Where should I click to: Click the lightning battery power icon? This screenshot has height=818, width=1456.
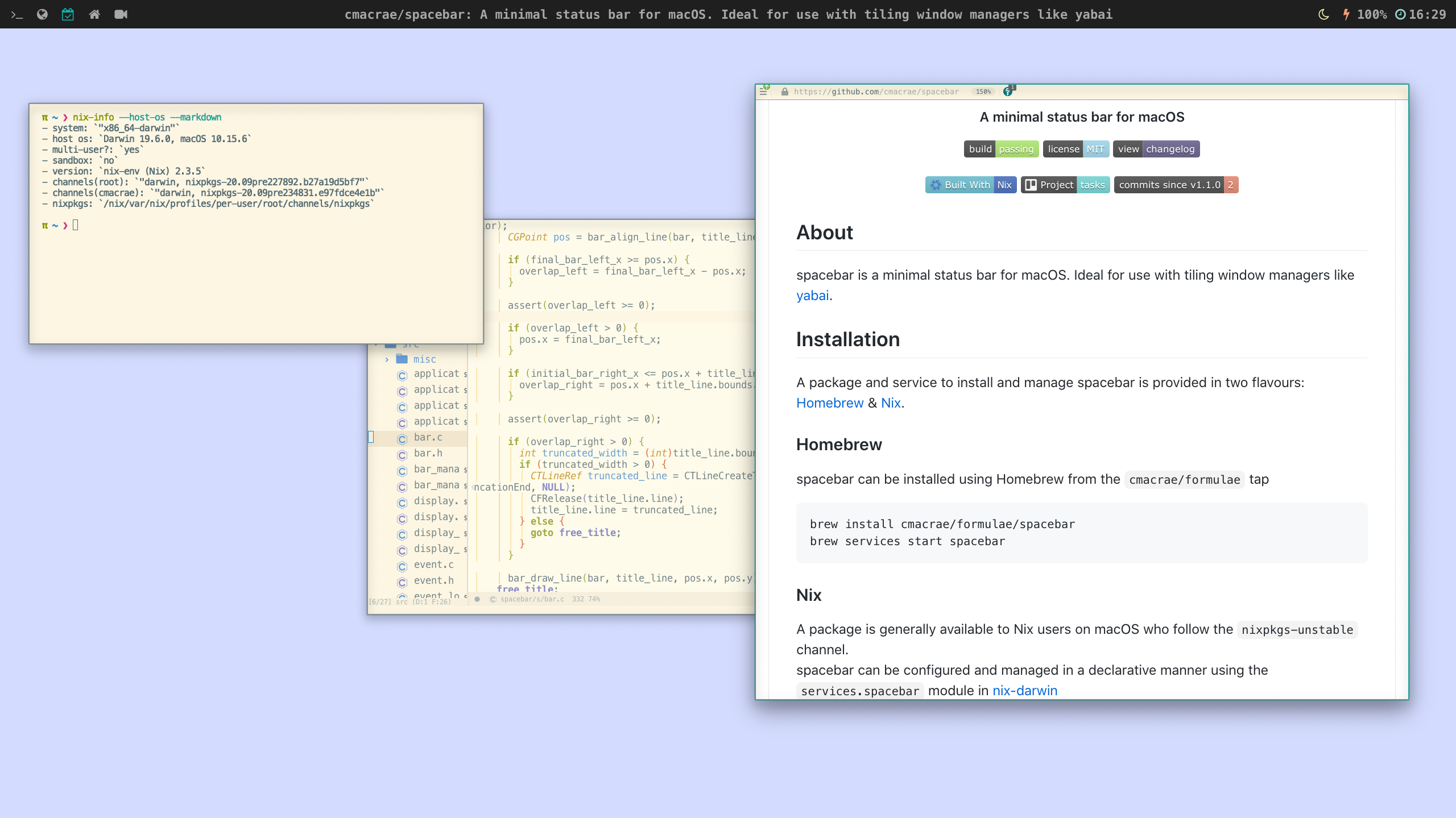[x=1346, y=14]
